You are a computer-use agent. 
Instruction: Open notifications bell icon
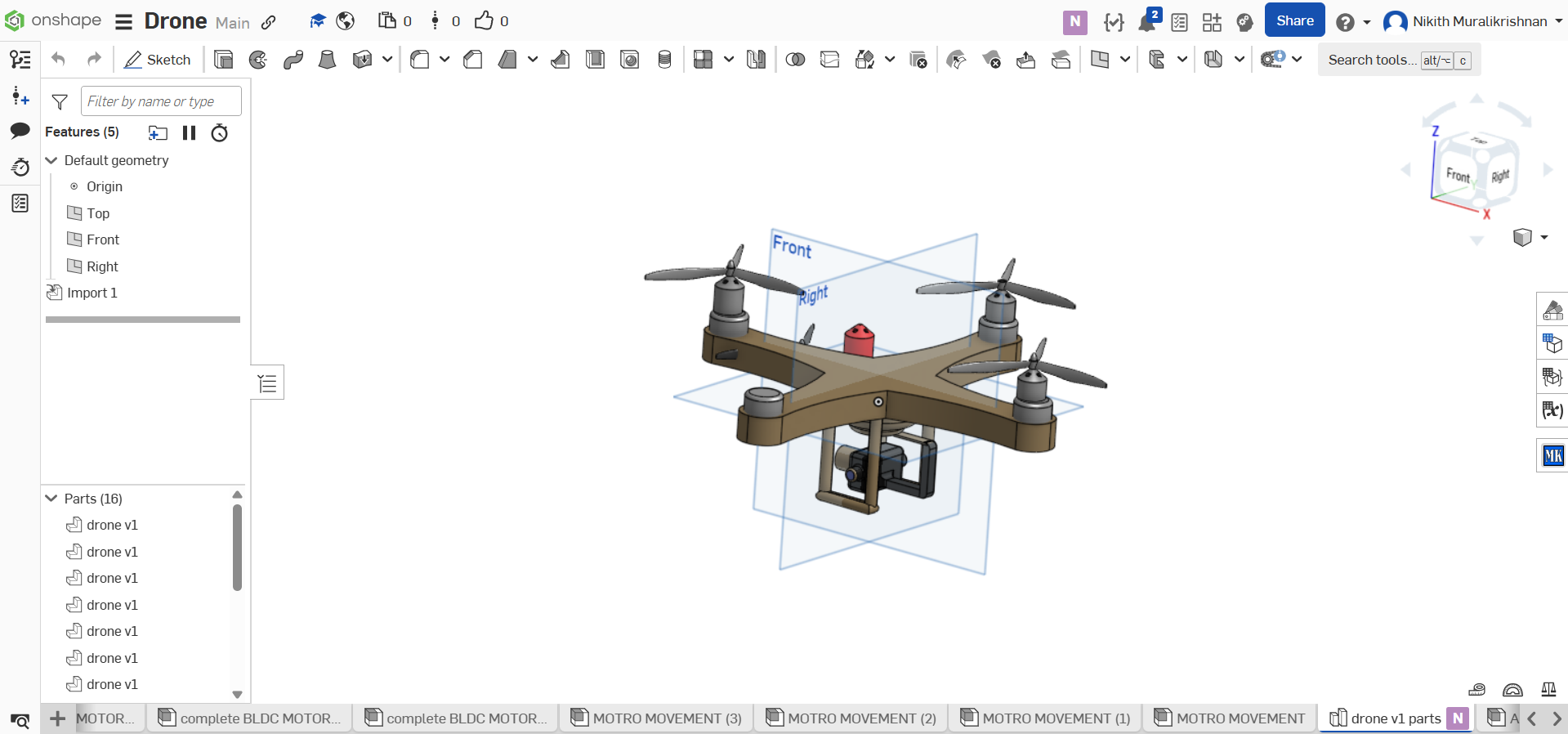[x=1147, y=22]
